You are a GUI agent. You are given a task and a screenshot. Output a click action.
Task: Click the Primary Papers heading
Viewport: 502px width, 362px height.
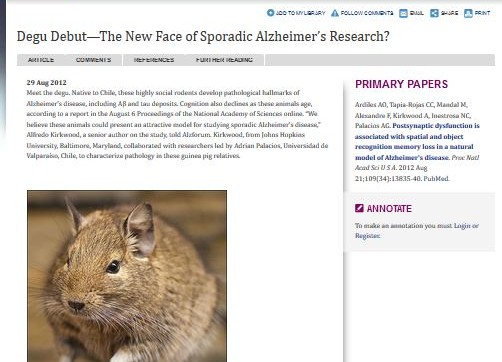(x=401, y=84)
